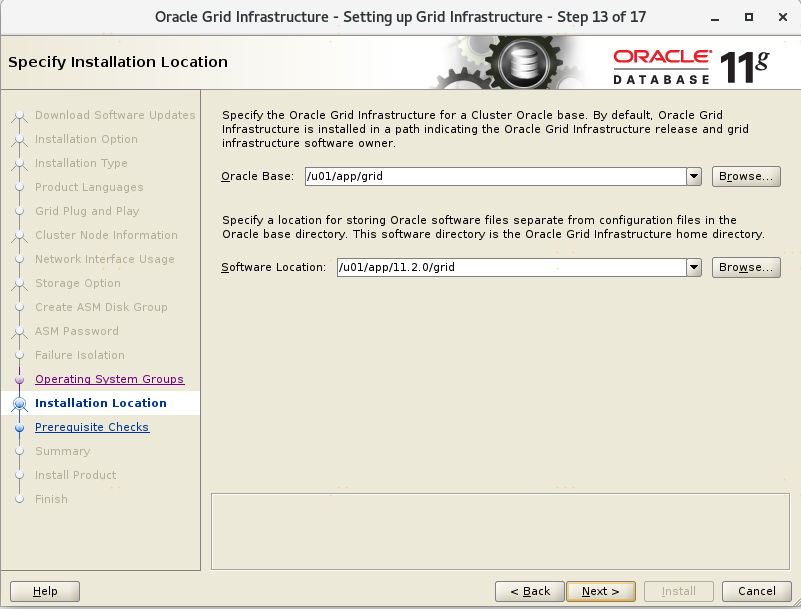
Task: Select the Installation Location step
Action: pos(100,403)
